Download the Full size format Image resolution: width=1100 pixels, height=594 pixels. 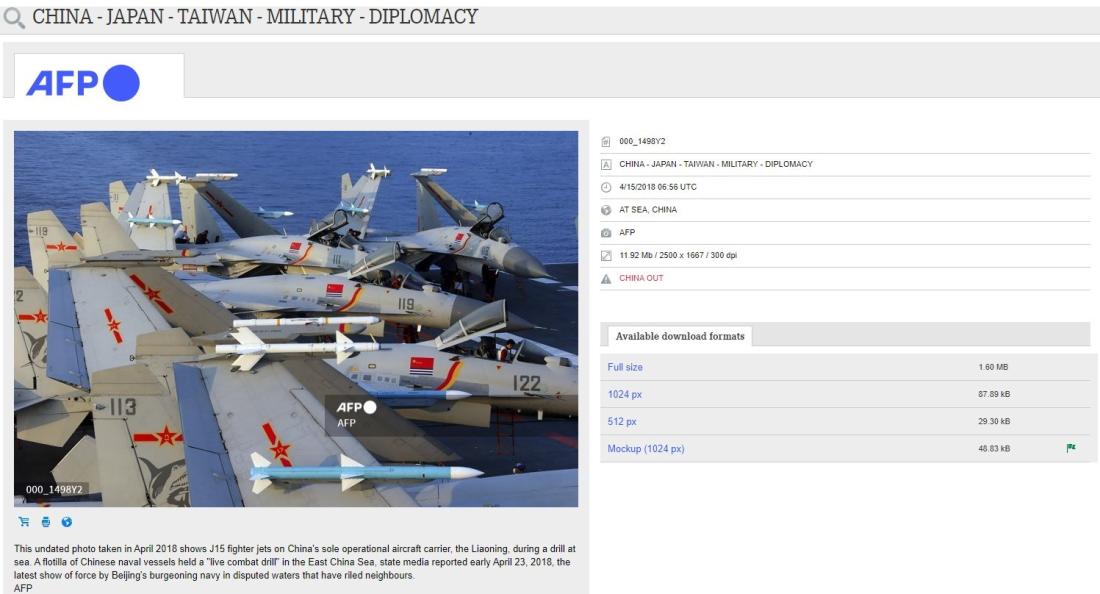pos(625,367)
